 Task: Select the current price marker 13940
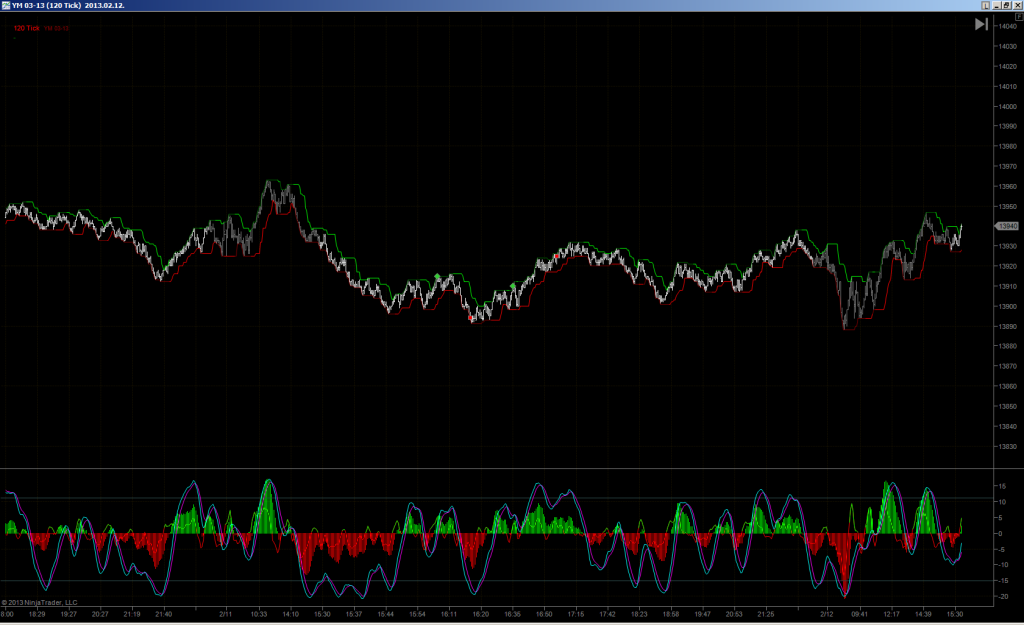(1006, 226)
